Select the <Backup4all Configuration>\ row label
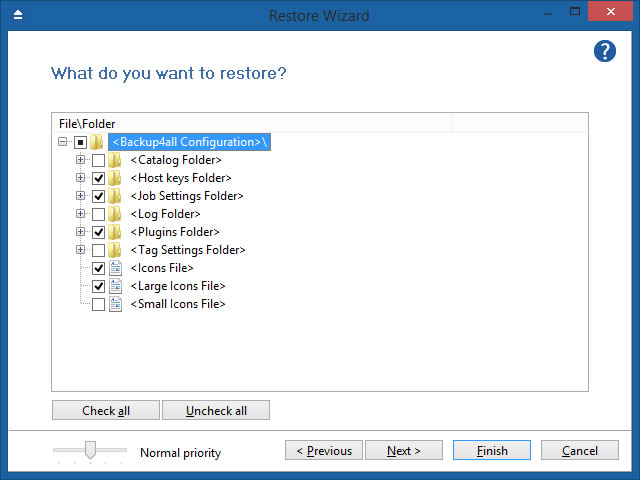 point(189,142)
